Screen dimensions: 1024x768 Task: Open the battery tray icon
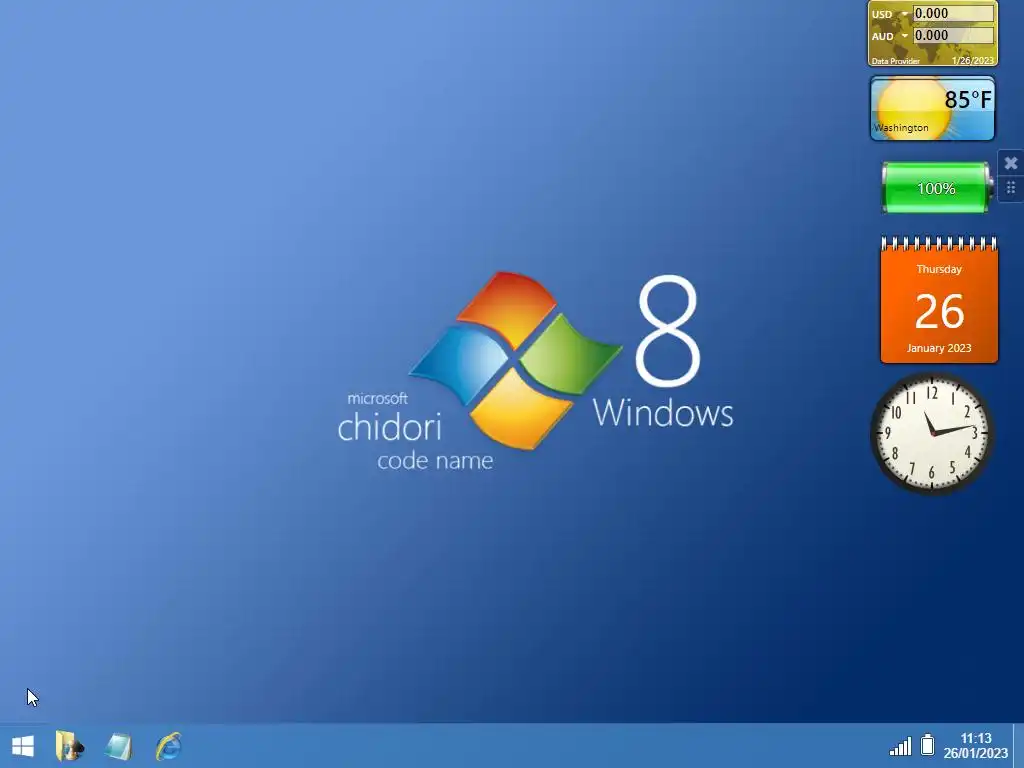tap(927, 745)
